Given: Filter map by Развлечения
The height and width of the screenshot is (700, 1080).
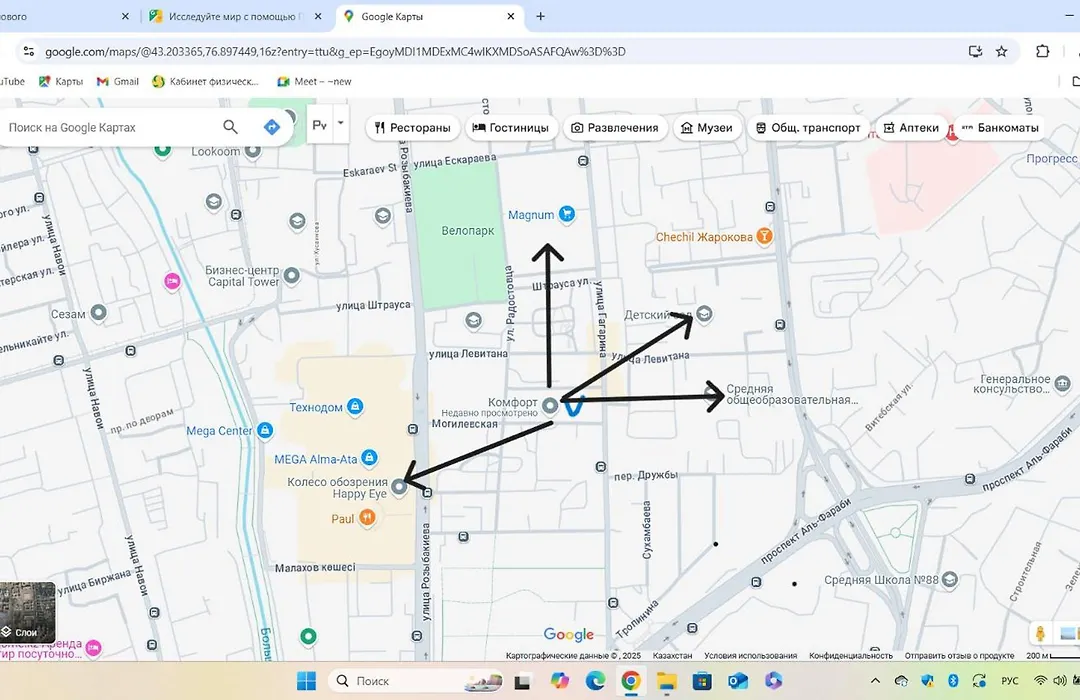Looking at the screenshot, I should pyautogui.click(x=616, y=127).
